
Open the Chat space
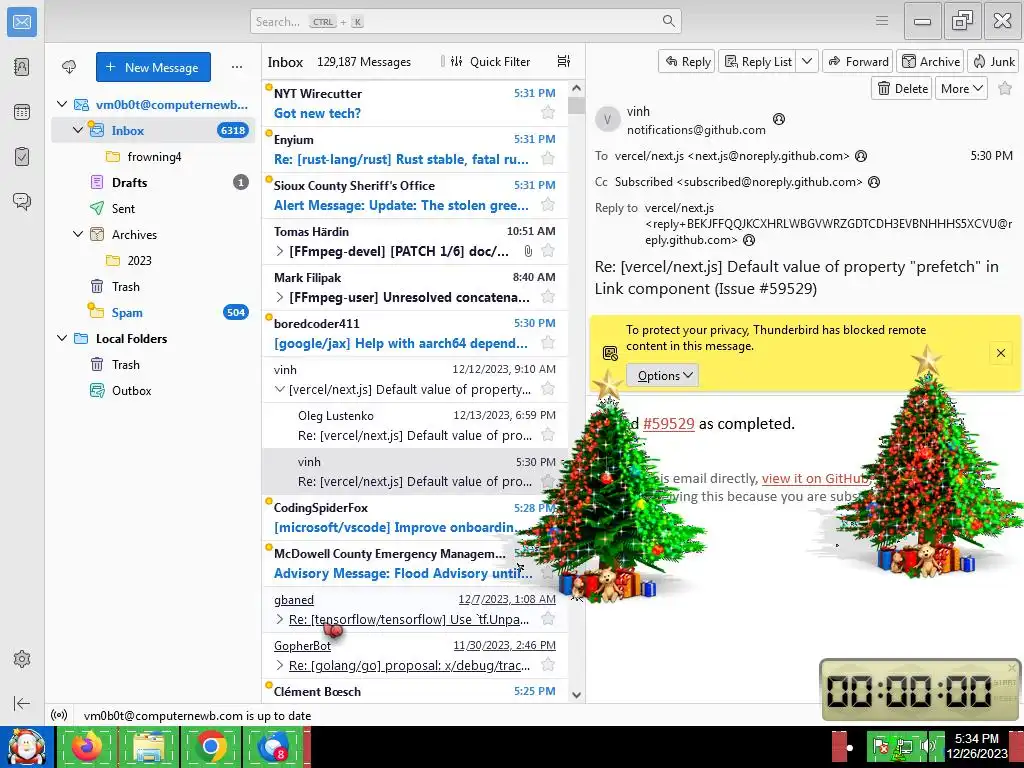[22, 201]
